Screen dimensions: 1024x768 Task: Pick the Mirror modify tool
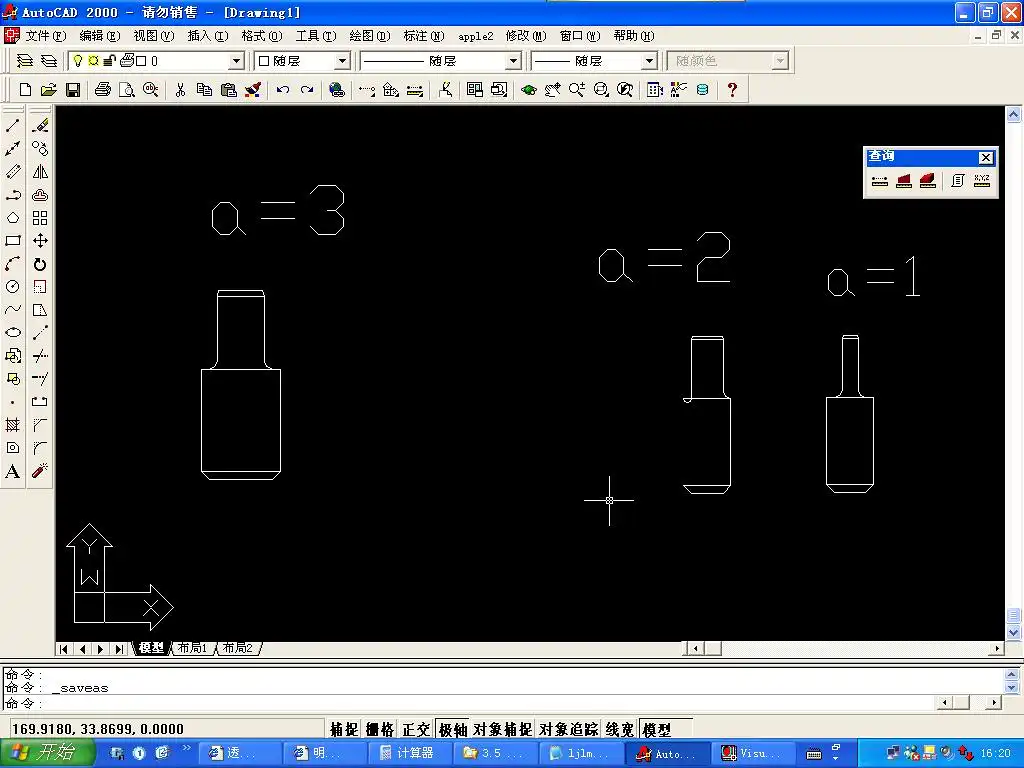pos(40,172)
